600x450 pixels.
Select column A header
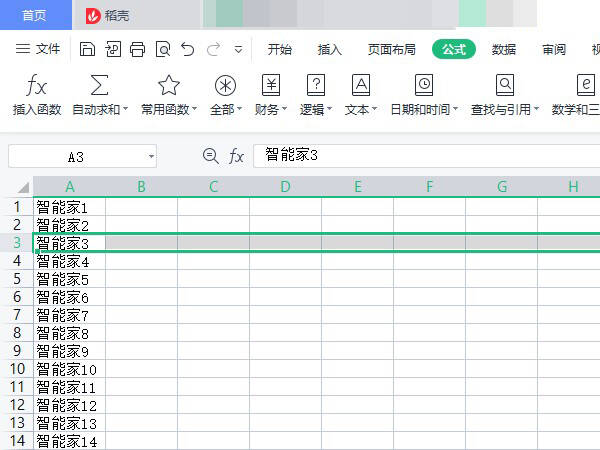click(69, 187)
